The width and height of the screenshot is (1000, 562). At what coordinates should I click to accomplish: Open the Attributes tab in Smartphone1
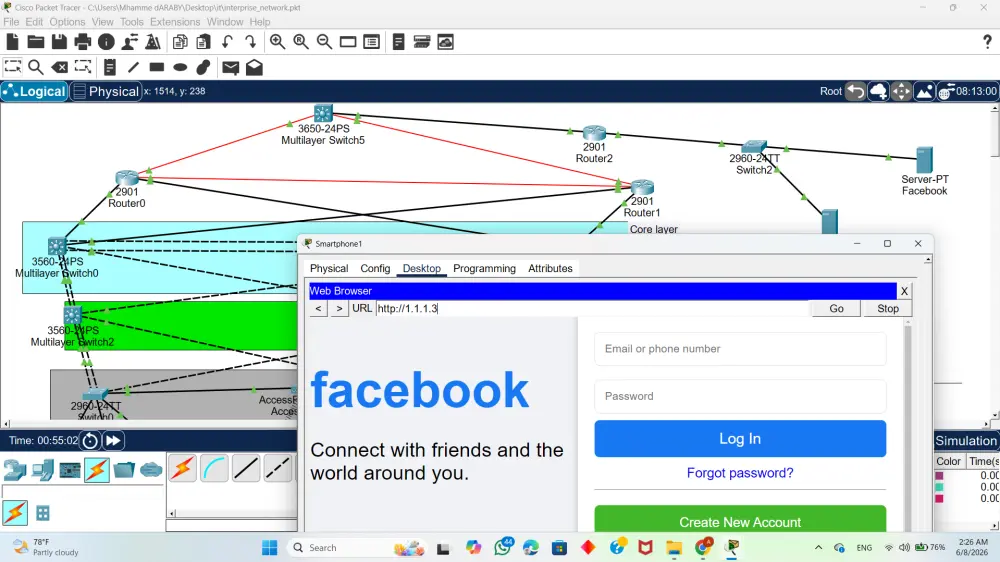click(x=550, y=269)
